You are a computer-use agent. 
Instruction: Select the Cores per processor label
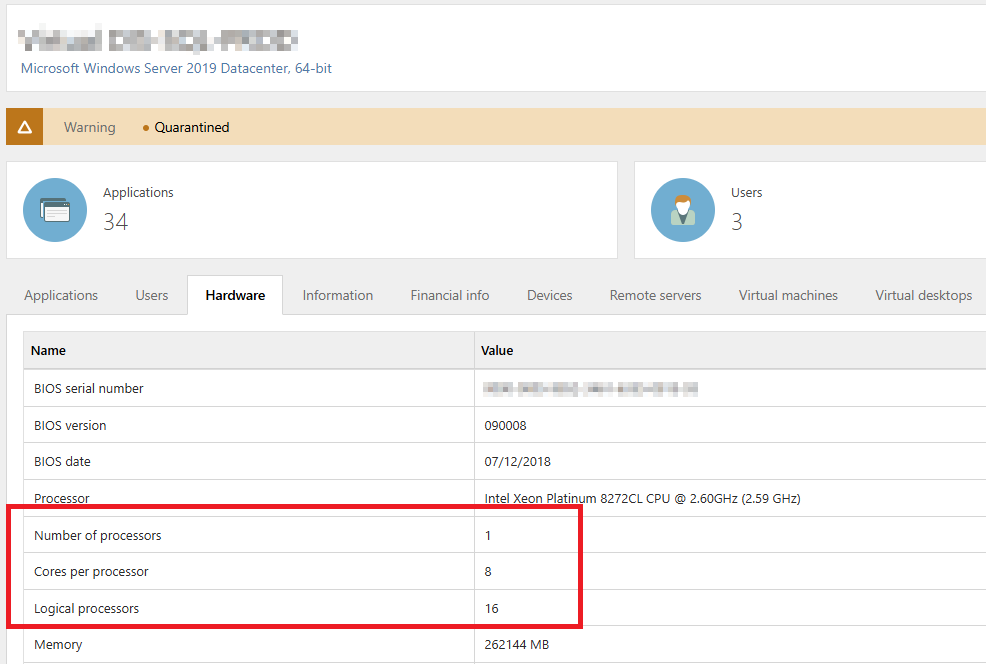pos(91,572)
